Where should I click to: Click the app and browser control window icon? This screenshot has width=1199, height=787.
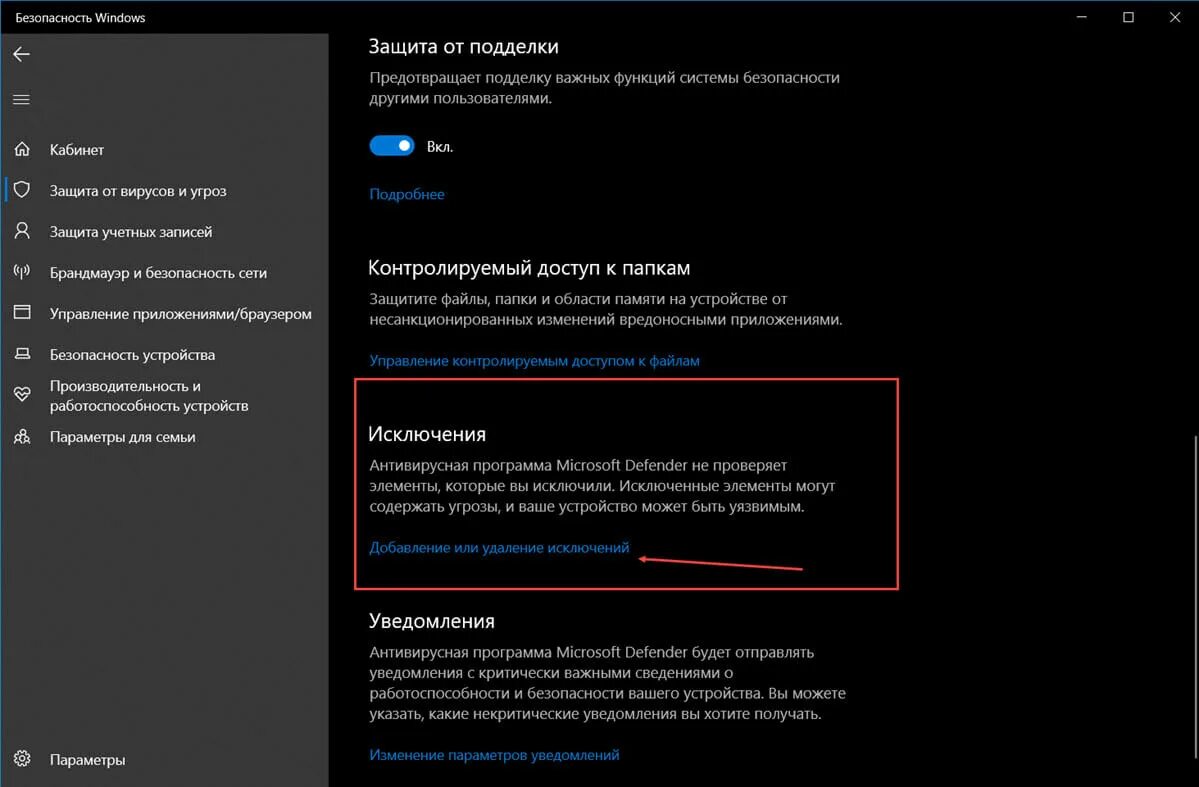[x=22, y=312]
